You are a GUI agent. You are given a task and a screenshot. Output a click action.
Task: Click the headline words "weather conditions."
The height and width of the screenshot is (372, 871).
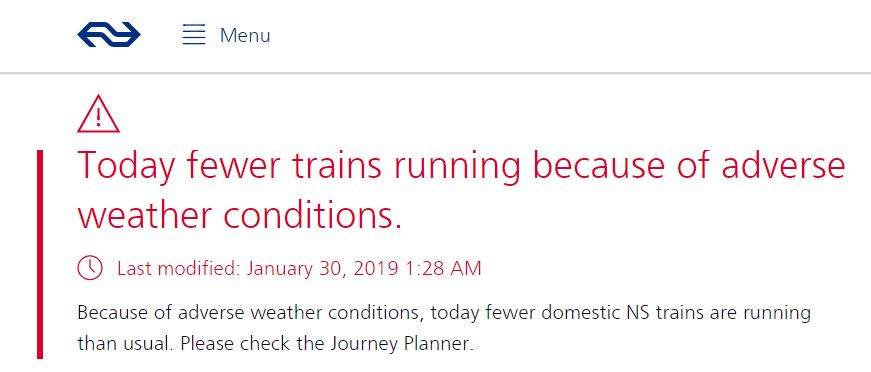click(x=239, y=215)
